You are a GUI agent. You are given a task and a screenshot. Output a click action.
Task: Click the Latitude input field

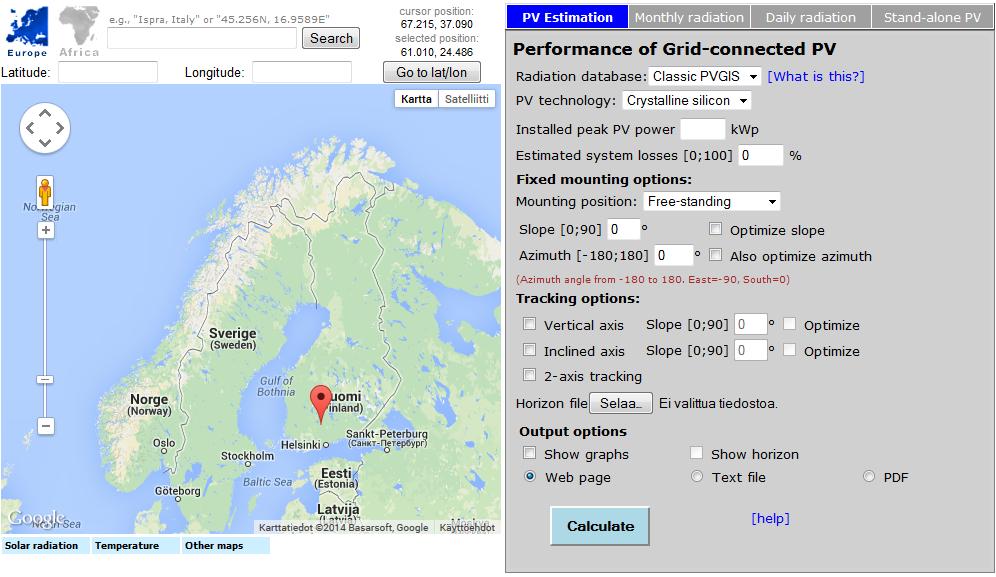coord(108,72)
